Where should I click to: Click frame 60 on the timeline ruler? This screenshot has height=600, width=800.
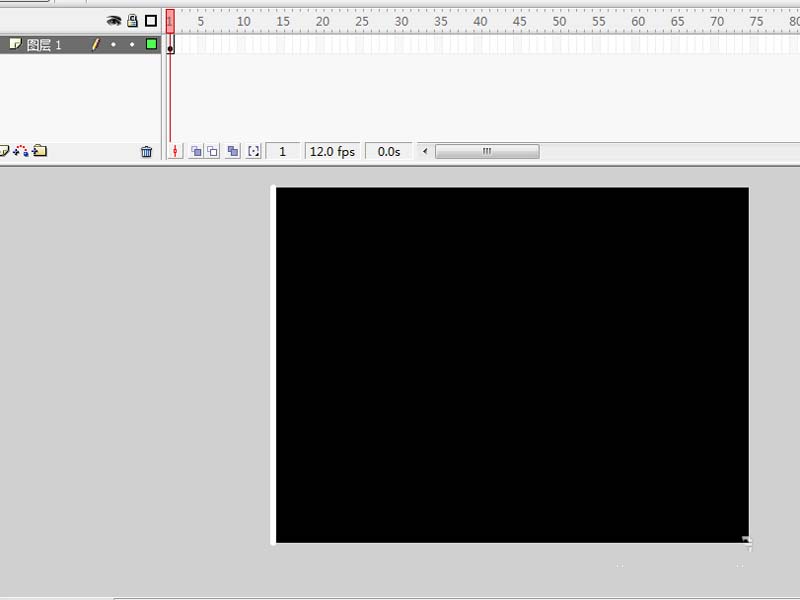tap(638, 21)
